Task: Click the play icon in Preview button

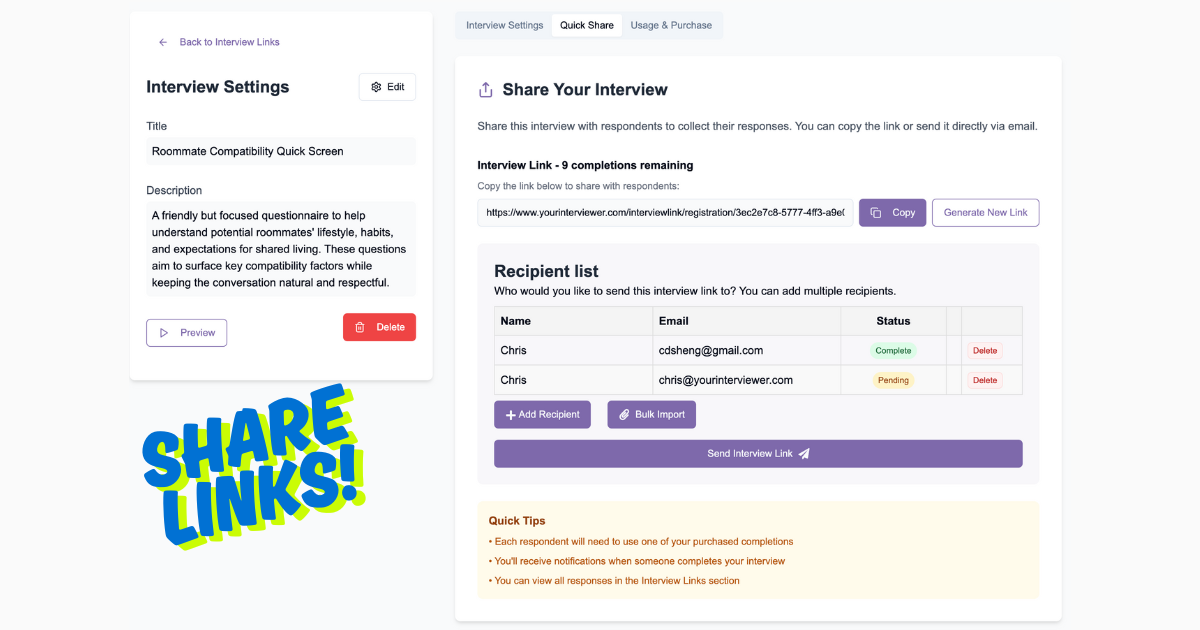Action: pyautogui.click(x=165, y=333)
